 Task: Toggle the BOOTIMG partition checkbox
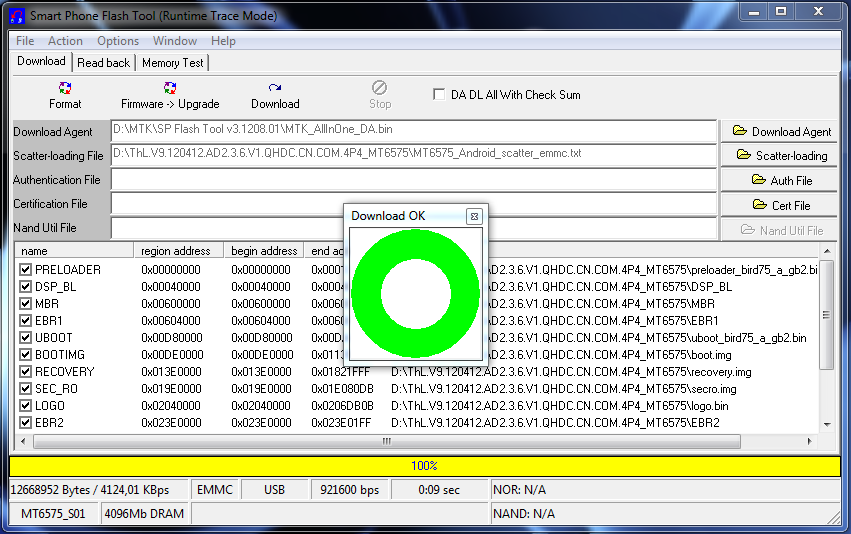pos(26,355)
